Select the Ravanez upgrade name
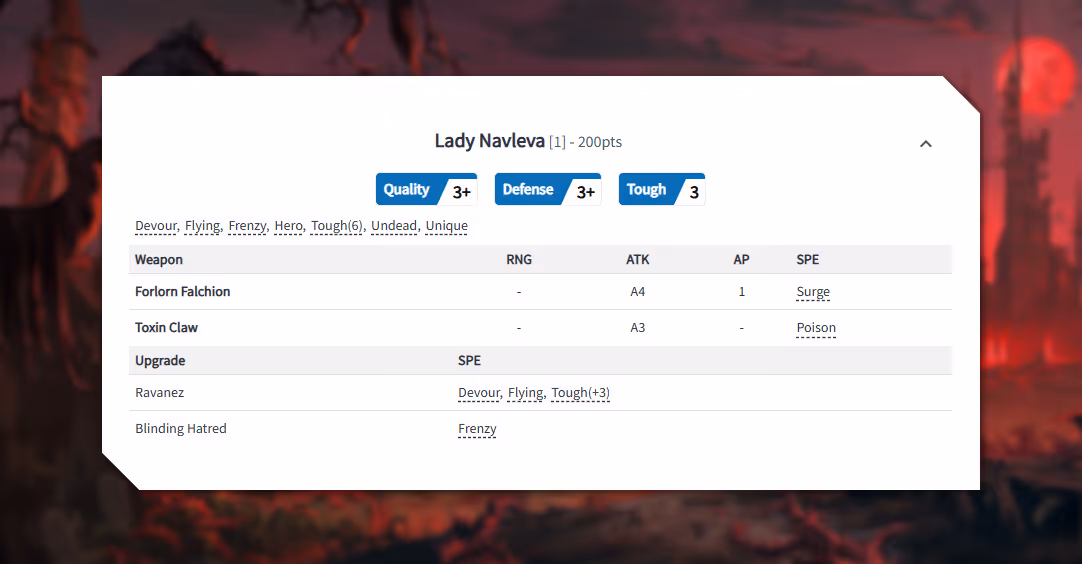This screenshot has width=1082, height=564. pos(159,392)
